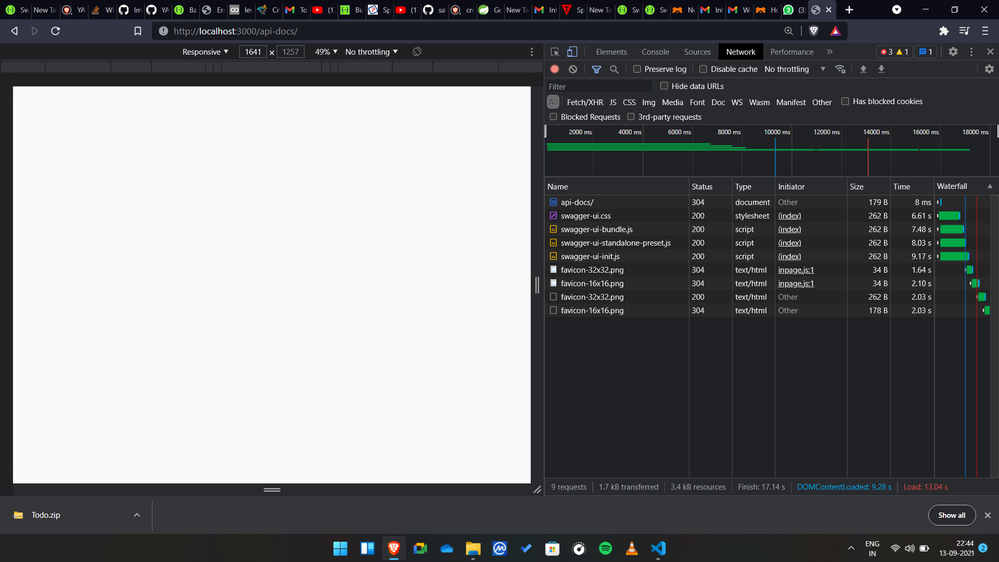Click the import HAR file upload icon
Screen dimensions: 999x562
pyautogui.click(x=863, y=69)
